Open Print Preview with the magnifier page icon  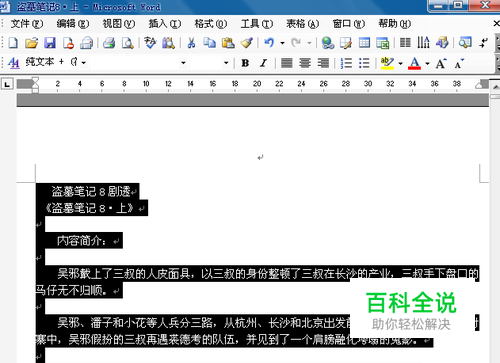(x=128, y=43)
